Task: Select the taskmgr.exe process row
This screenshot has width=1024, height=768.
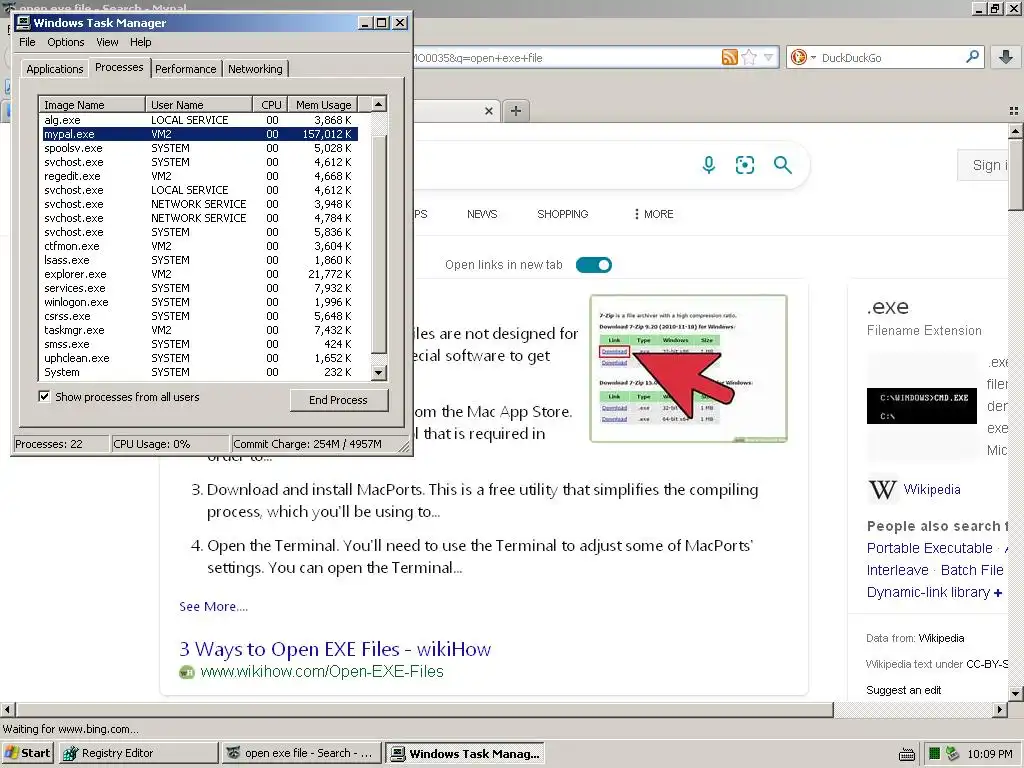Action: point(199,330)
